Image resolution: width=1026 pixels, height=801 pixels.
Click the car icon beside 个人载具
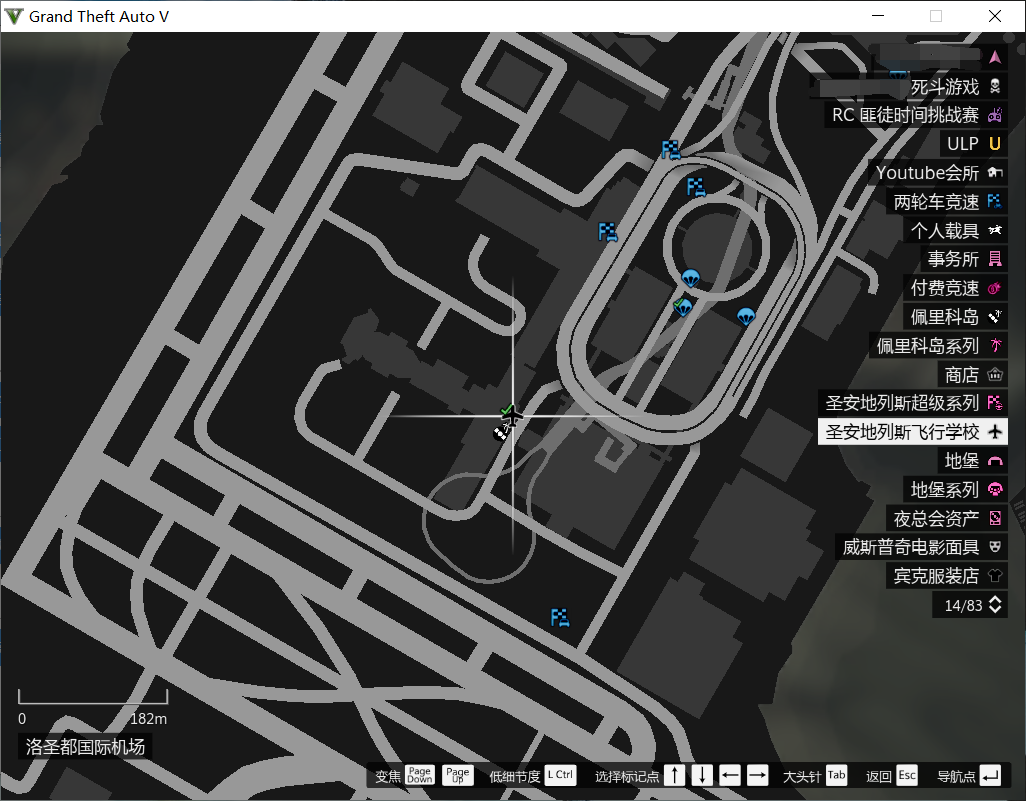tap(995, 230)
